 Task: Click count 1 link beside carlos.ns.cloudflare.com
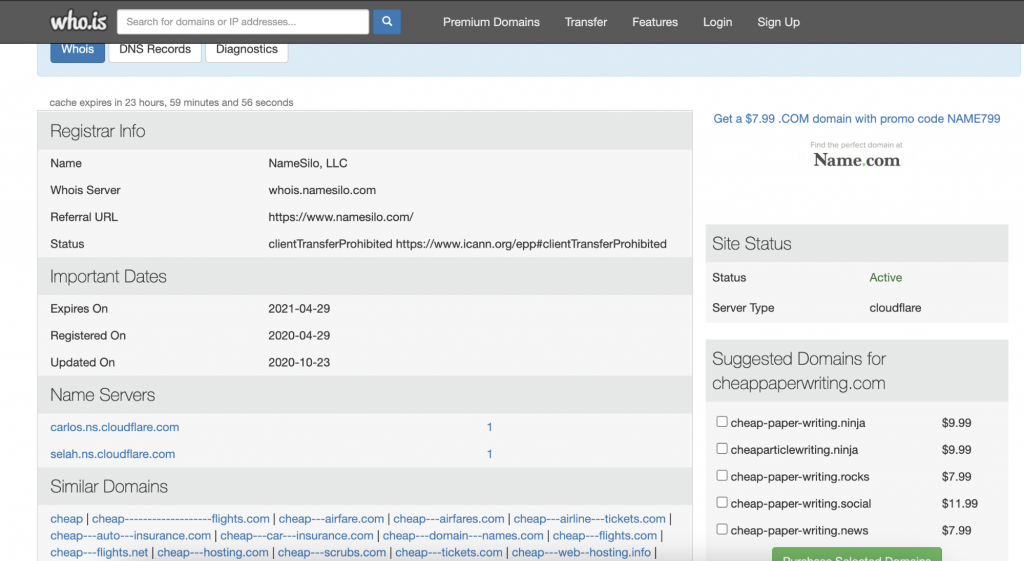click(489, 427)
